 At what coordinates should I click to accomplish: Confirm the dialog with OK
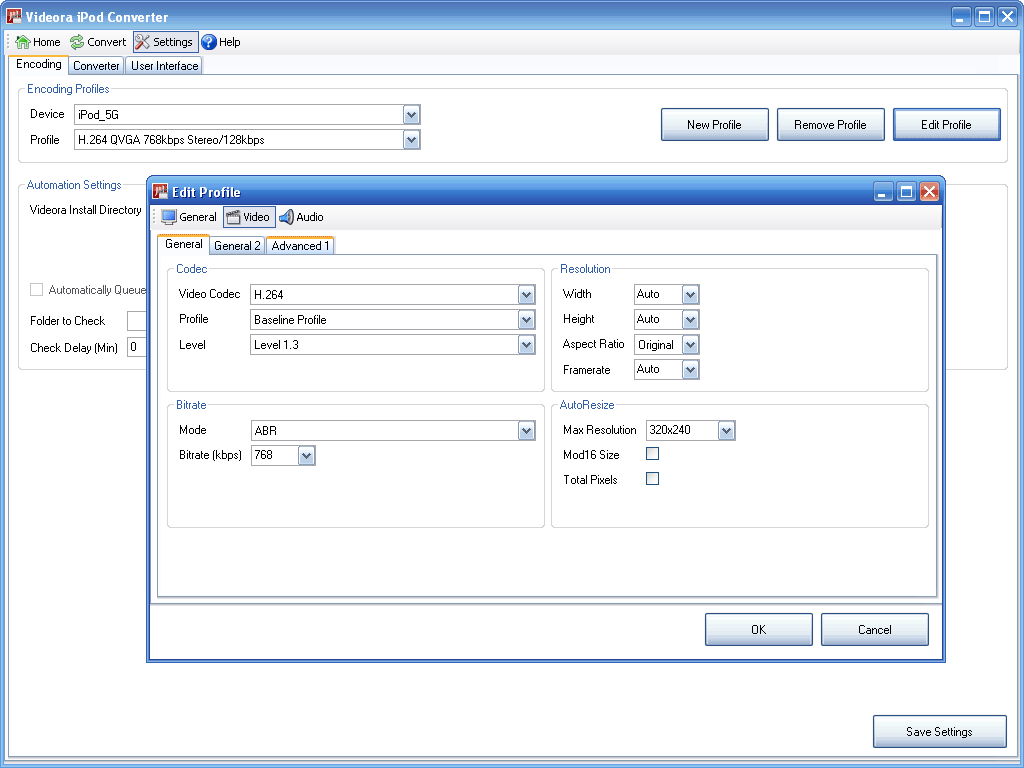(758, 630)
